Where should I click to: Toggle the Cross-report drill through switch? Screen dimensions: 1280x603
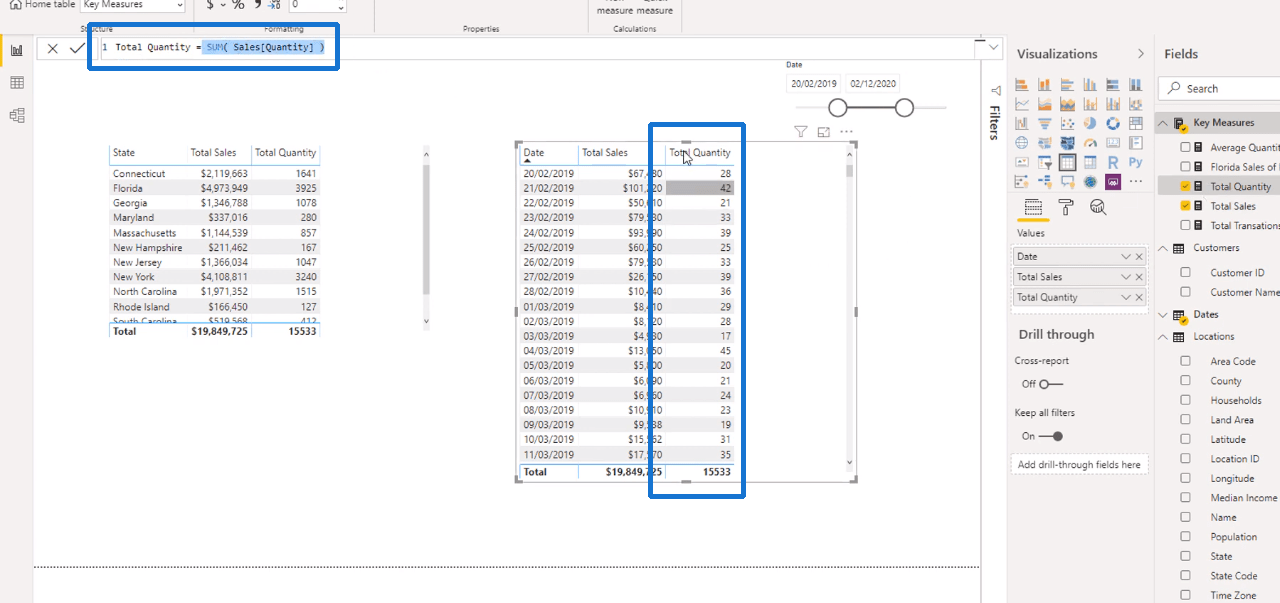coord(1050,384)
